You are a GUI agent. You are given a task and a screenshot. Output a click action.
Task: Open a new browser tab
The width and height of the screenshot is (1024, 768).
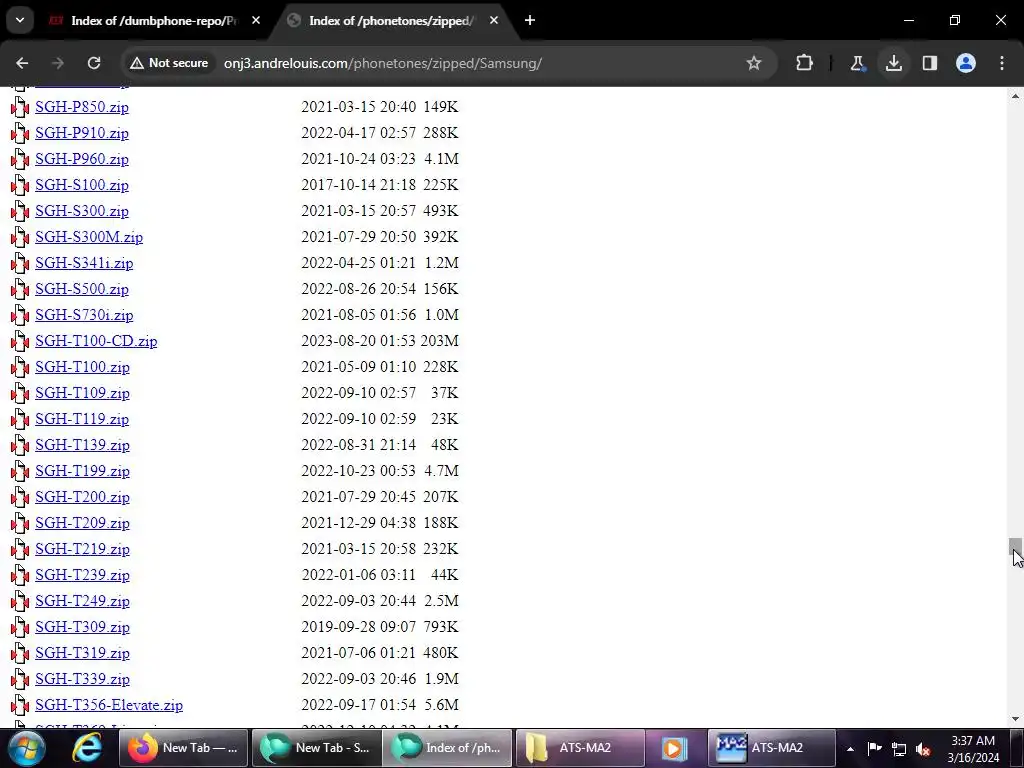click(x=530, y=21)
